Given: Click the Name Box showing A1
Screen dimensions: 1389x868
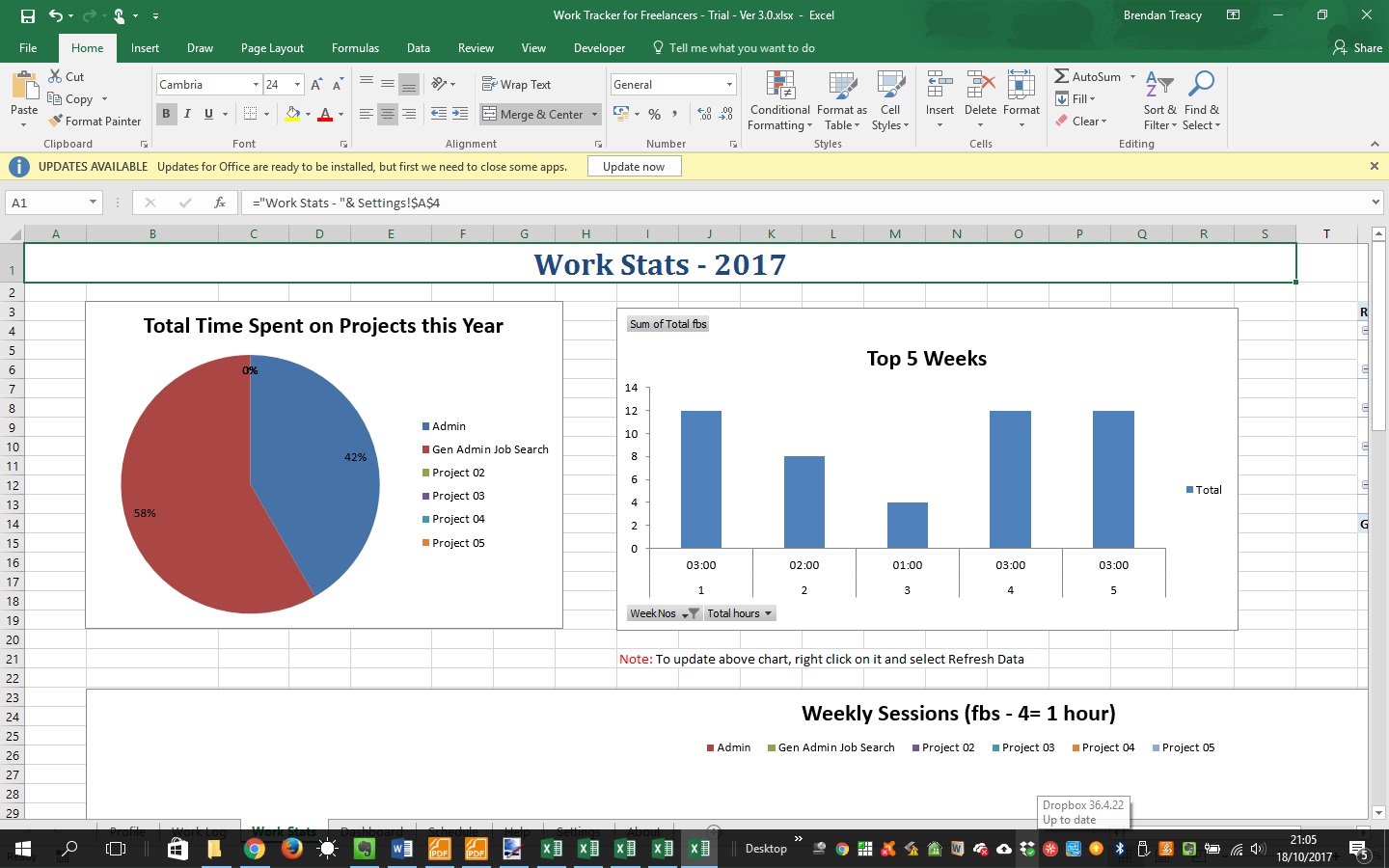Looking at the screenshot, I should pyautogui.click(x=46, y=203).
